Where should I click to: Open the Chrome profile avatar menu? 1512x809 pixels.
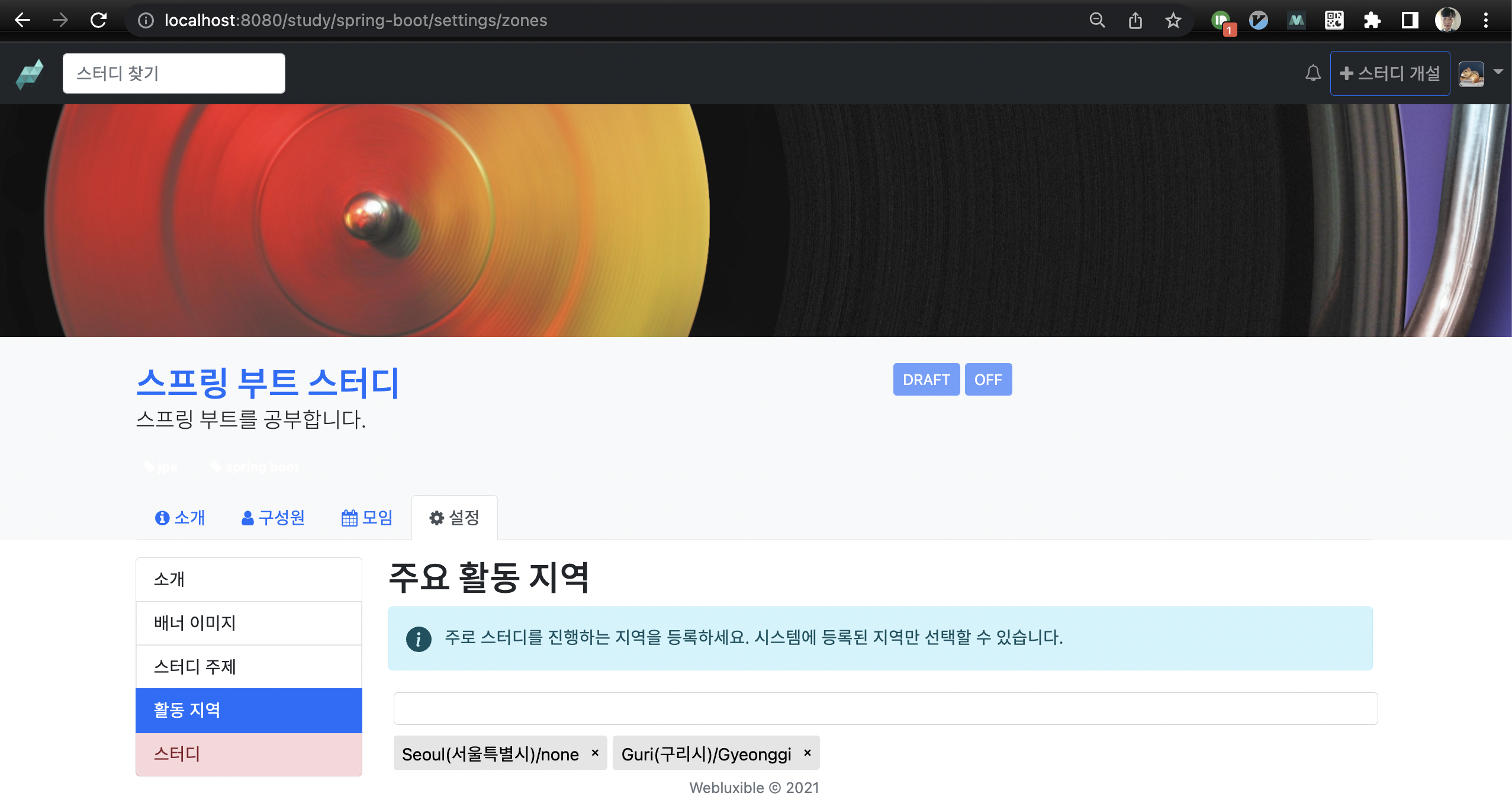click(1447, 21)
